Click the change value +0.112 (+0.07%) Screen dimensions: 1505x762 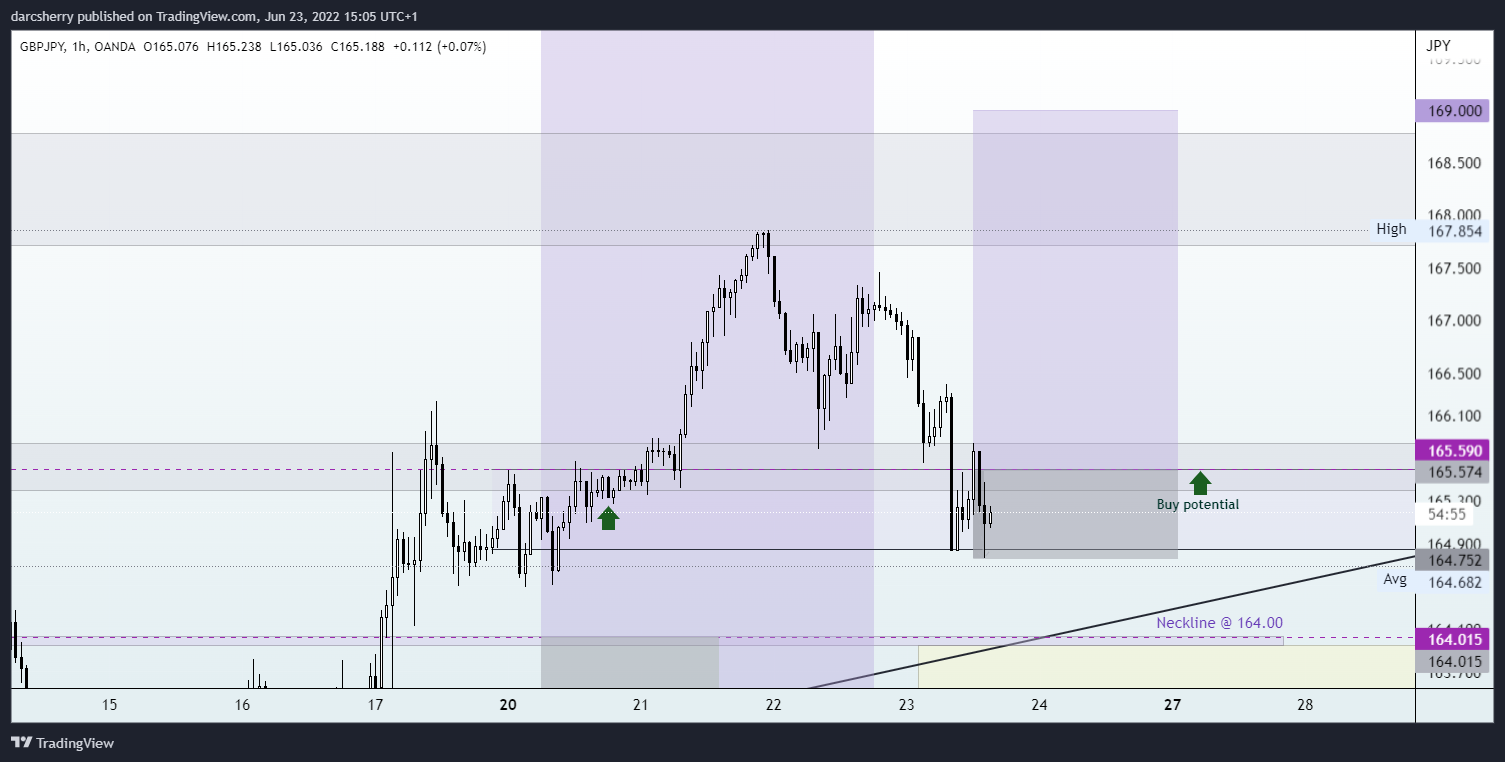click(441, 46)
